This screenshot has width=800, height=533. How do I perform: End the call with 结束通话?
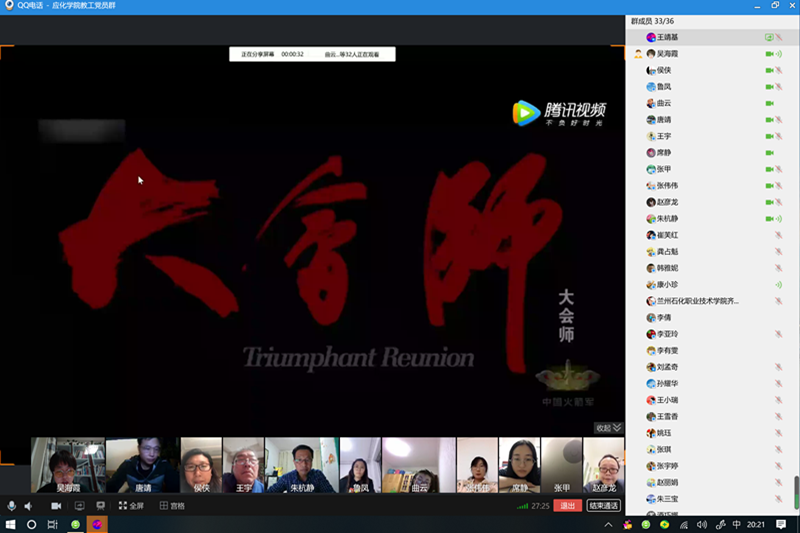tap(603, 506)
